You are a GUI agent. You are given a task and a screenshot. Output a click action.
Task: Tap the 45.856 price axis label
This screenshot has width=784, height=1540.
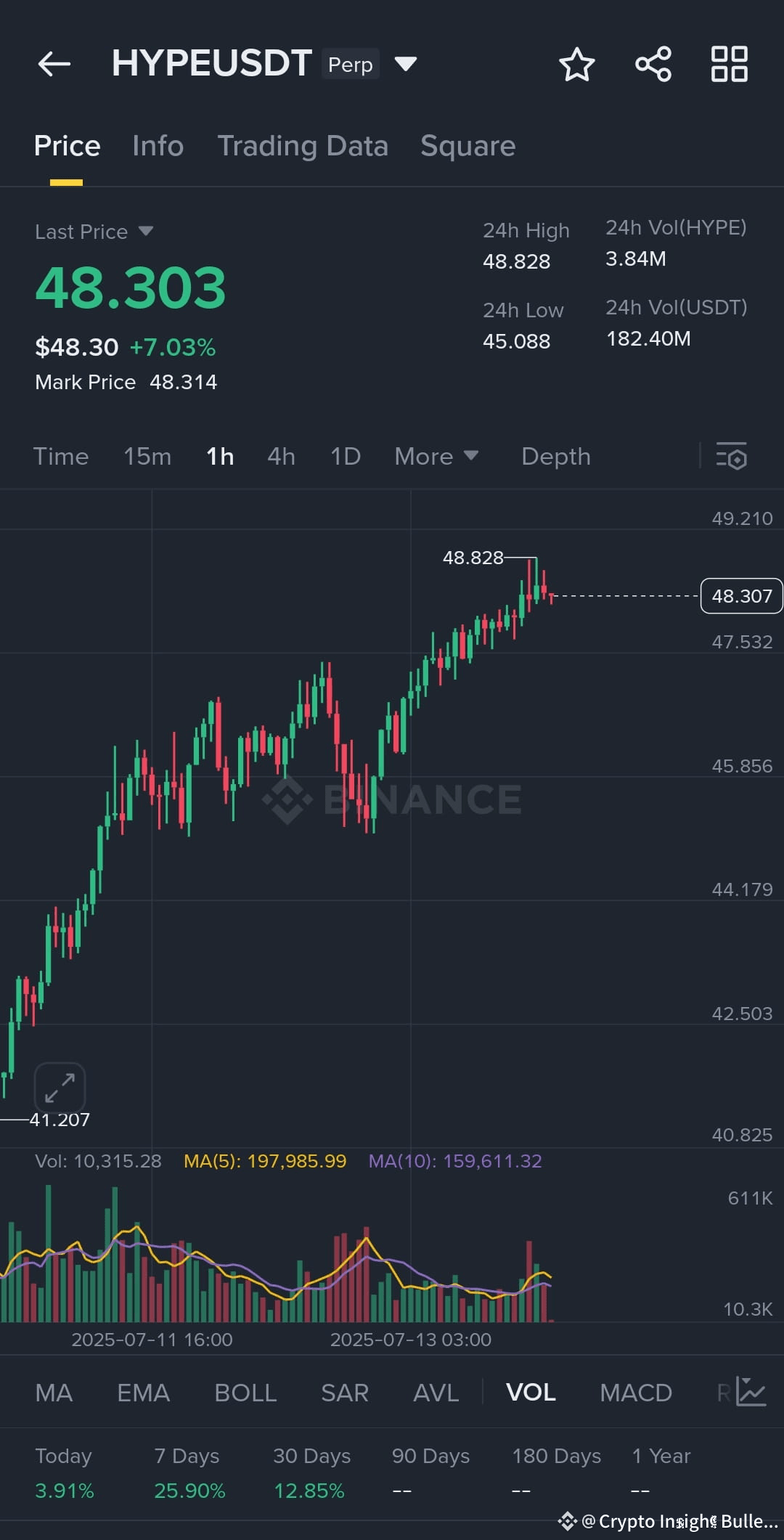[x=742, y=766]
